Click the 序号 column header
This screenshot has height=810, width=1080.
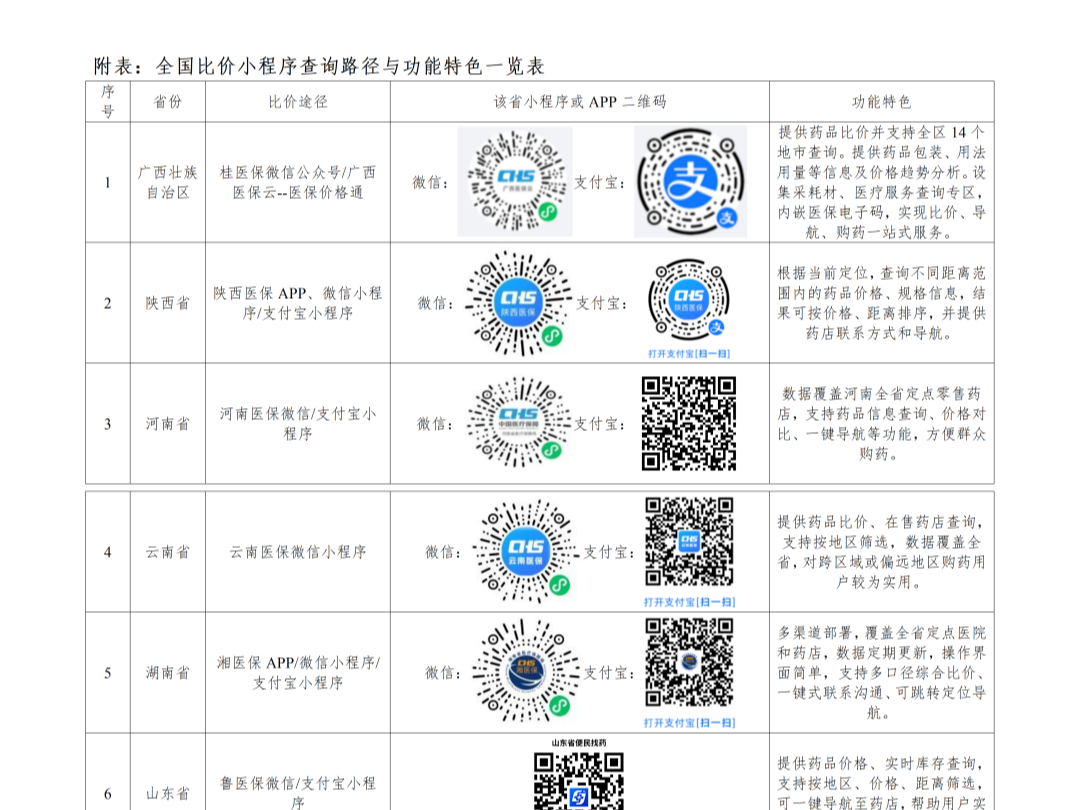[x=107, y=101]
